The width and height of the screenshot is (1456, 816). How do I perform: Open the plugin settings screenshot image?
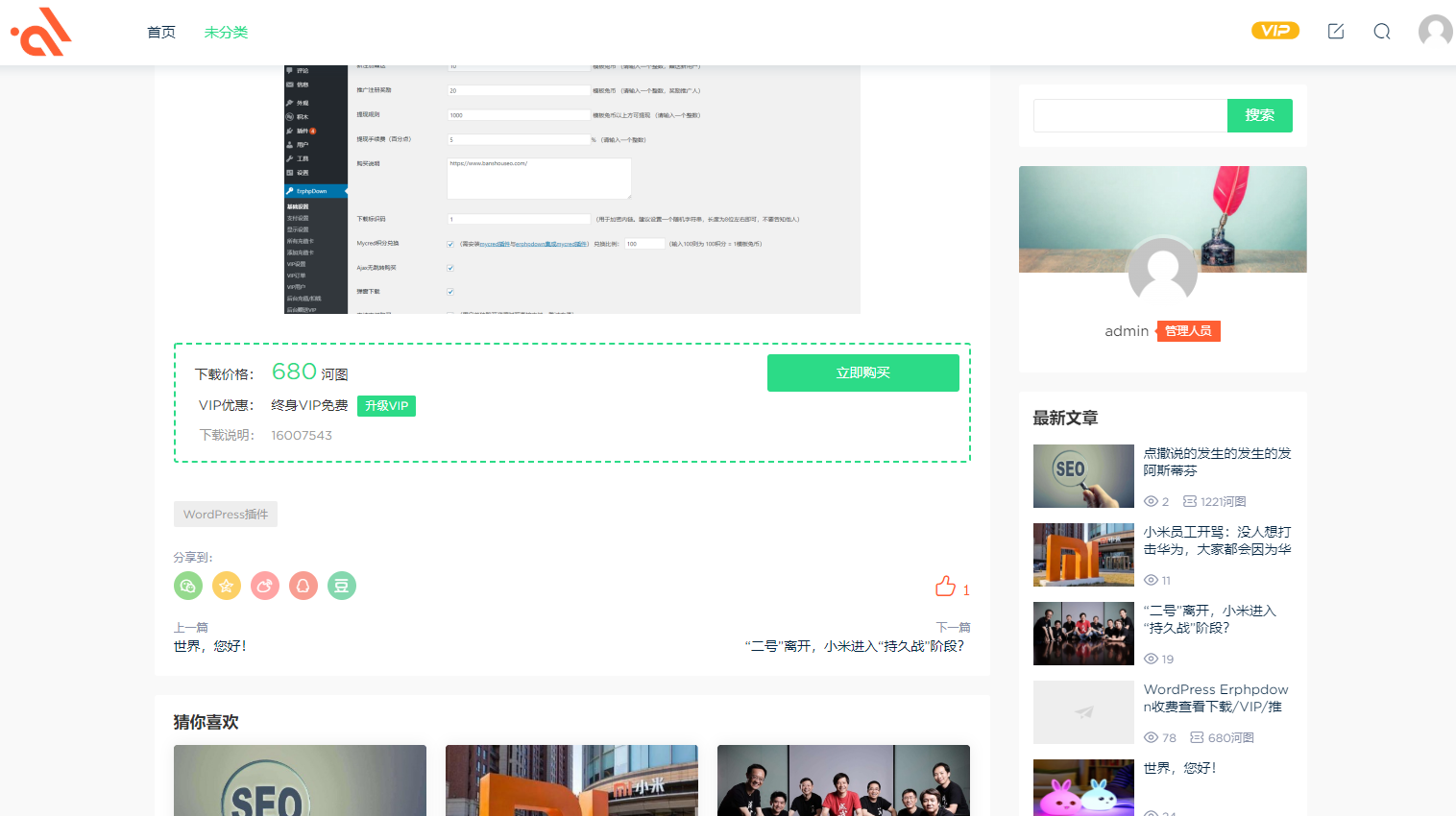pos(572,189)
